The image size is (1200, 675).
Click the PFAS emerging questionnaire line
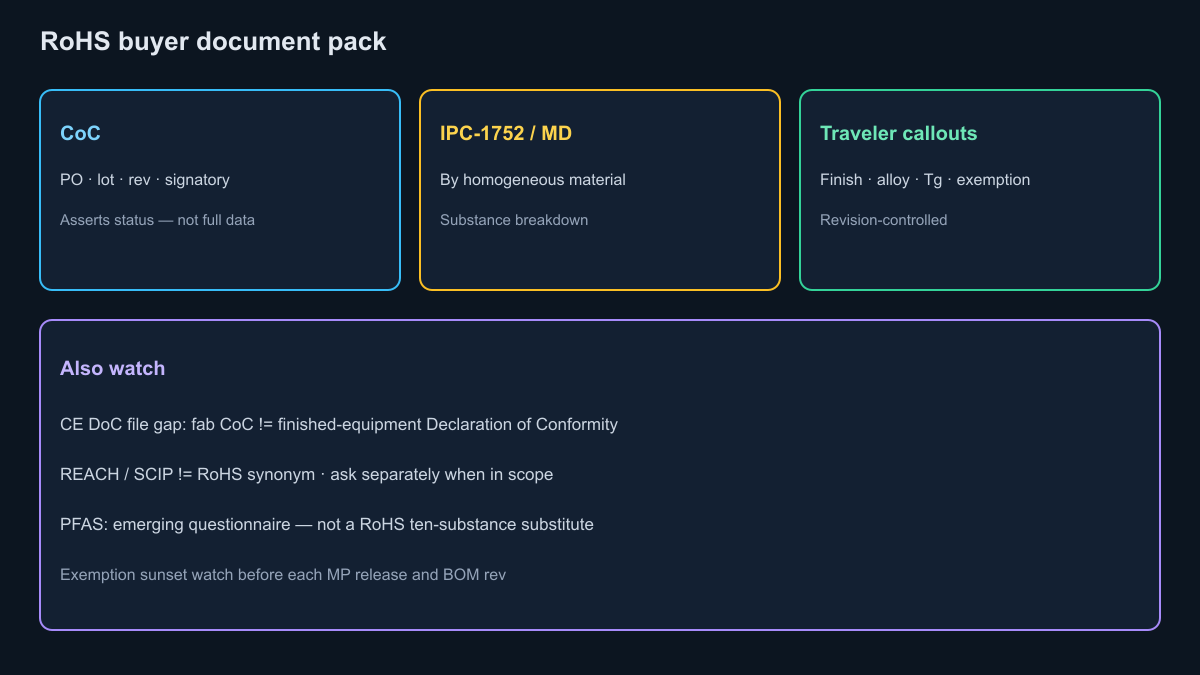pos(327,524)
